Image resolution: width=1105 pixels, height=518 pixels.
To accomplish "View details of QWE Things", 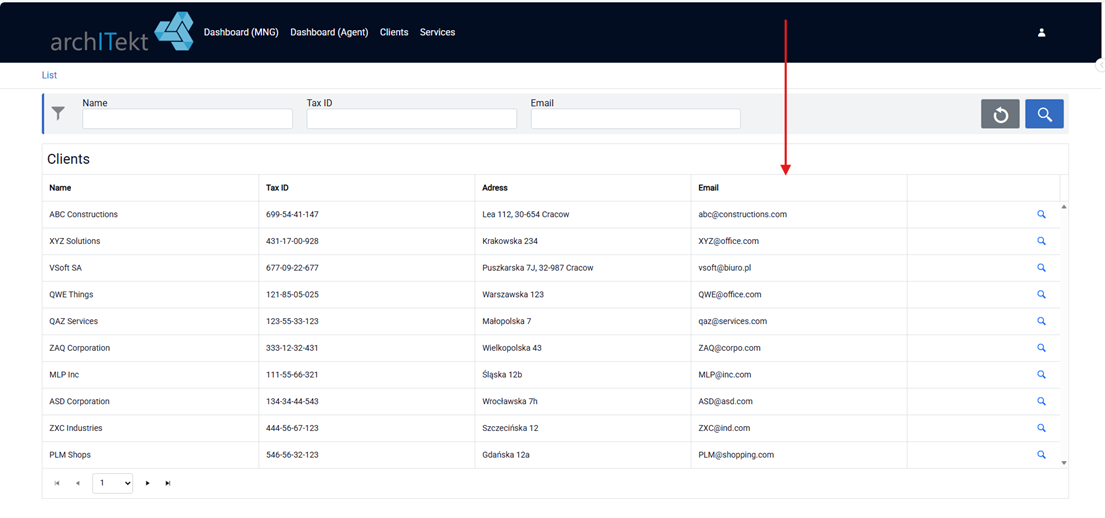I will click(1041, 295).
